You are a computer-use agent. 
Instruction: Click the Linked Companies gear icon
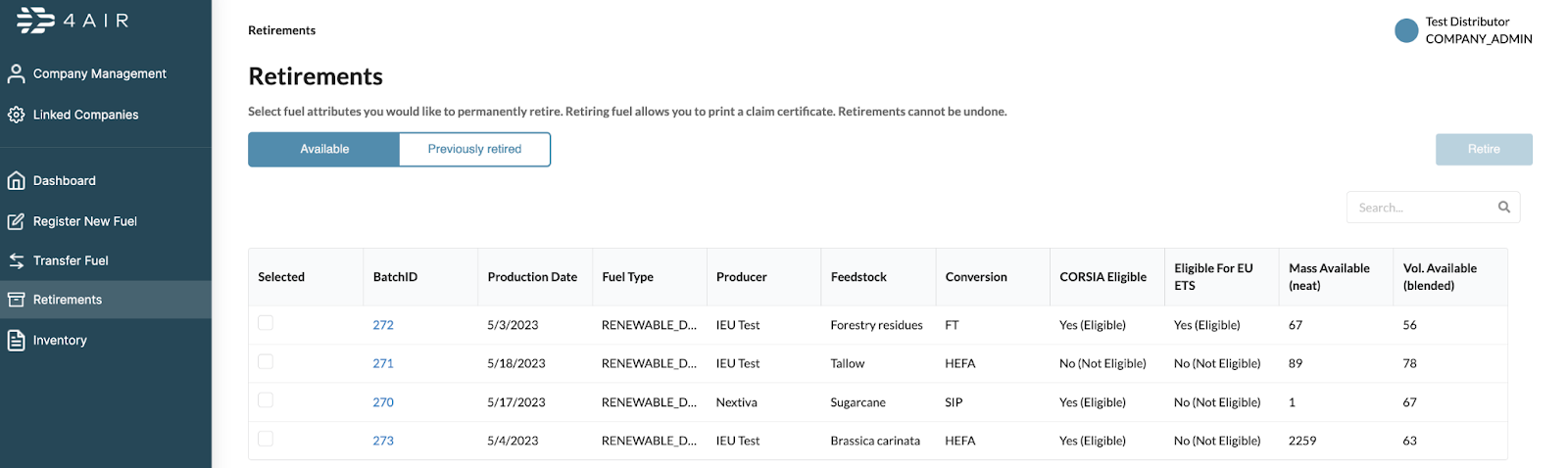tap(16, 115)
